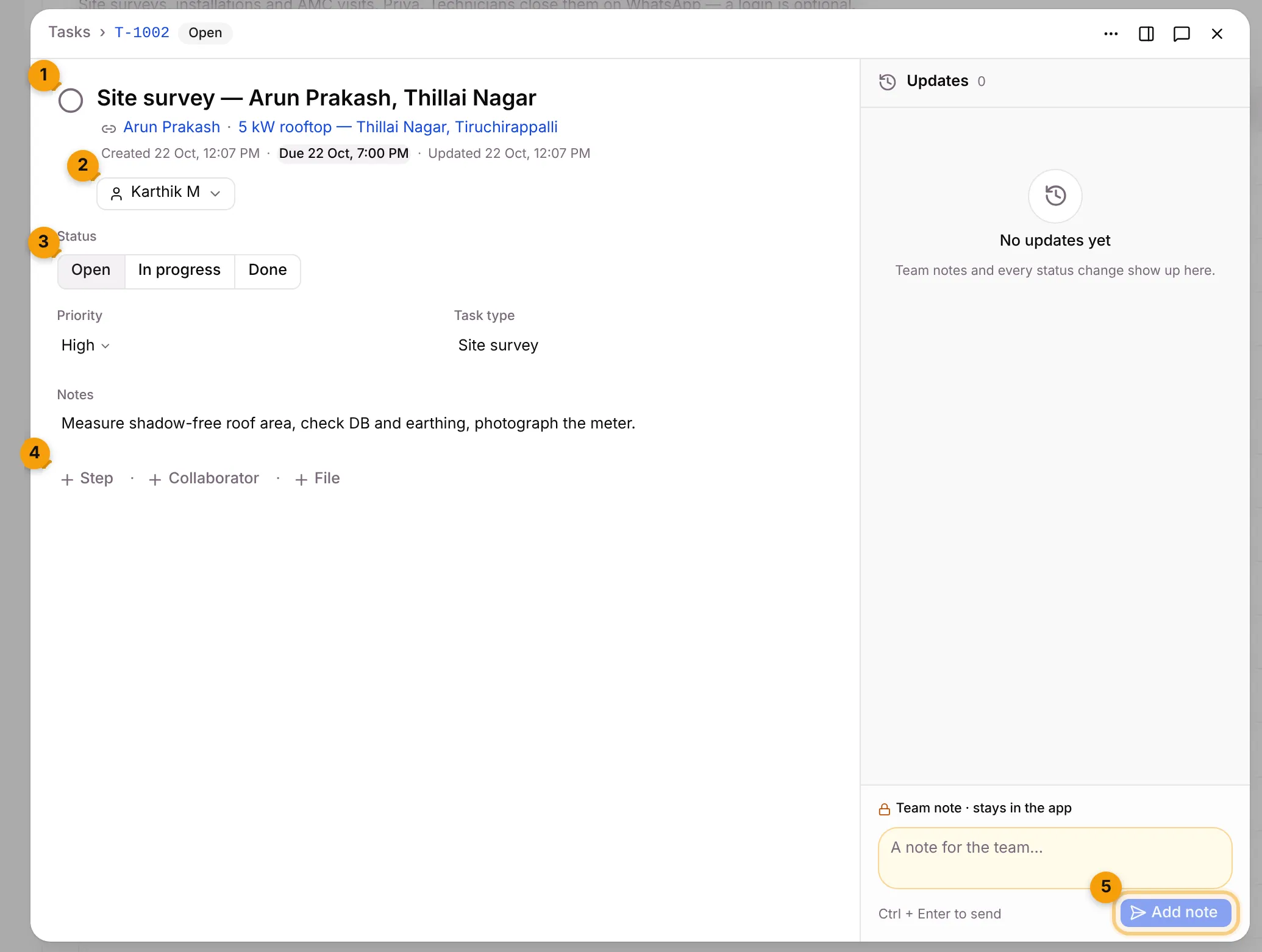Click the Open status badge in header

[x=205, y=33]
